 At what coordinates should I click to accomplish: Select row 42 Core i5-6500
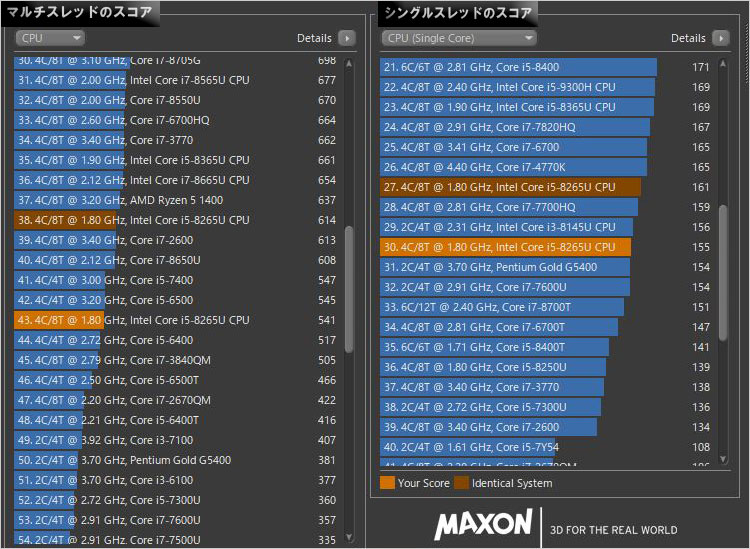175,300
